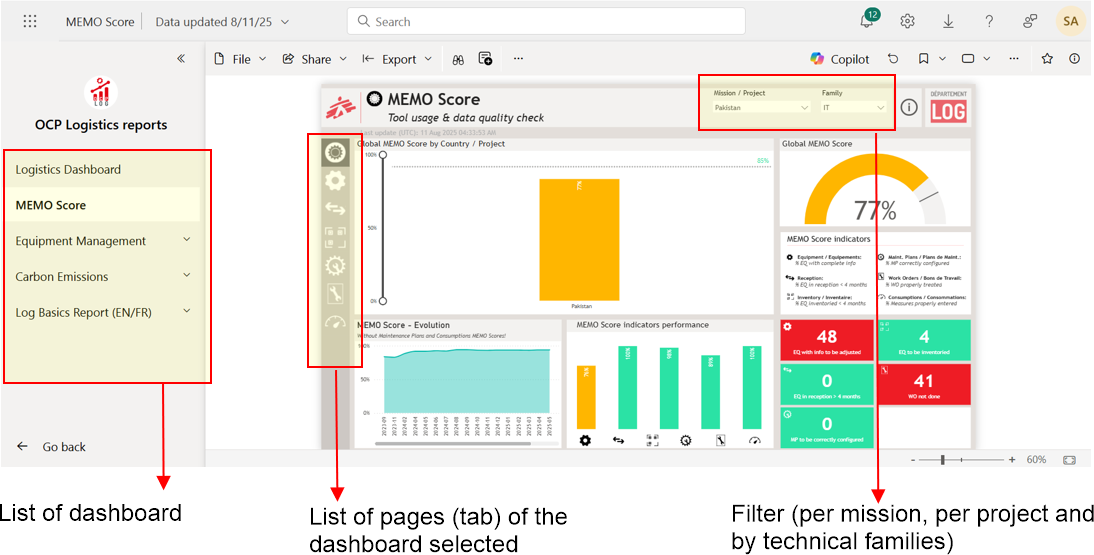Open the notifications bell
This screenshot has width=1094, height=555.
(x=867, y=21)
